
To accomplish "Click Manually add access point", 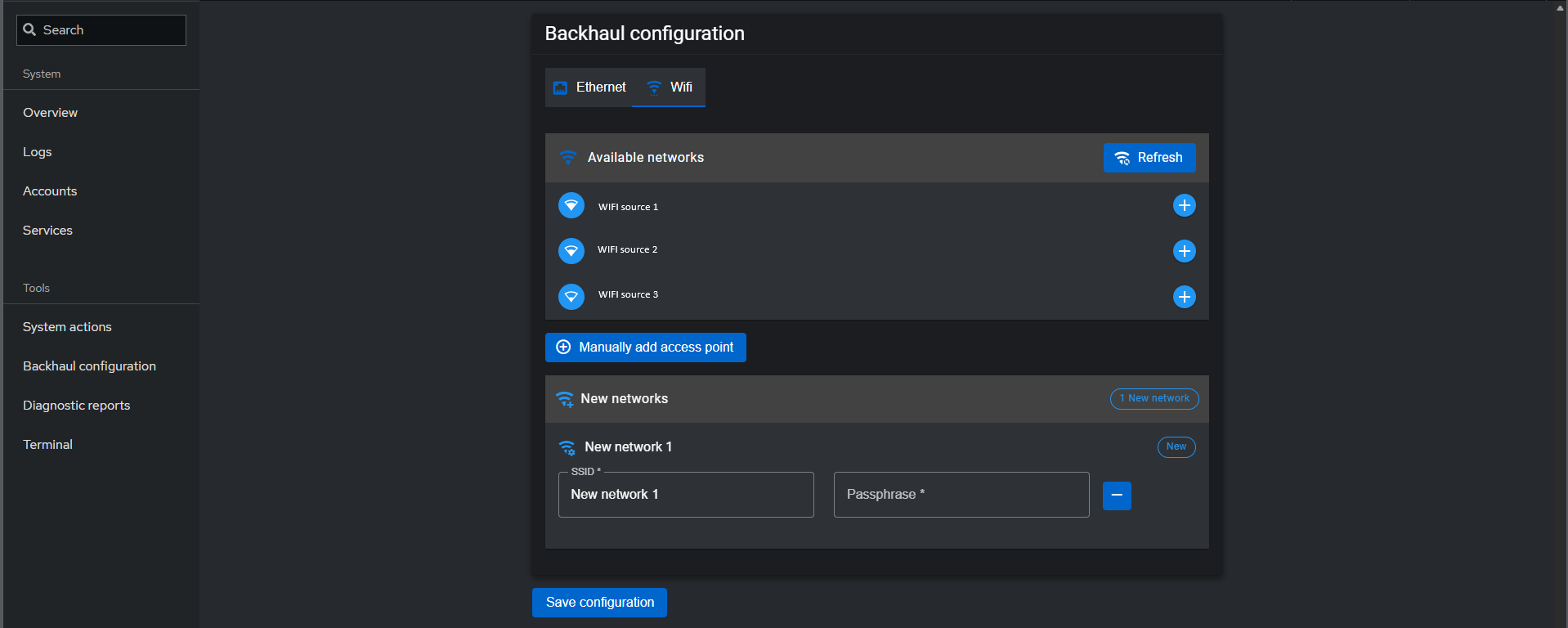I will (x=646, y=348).
